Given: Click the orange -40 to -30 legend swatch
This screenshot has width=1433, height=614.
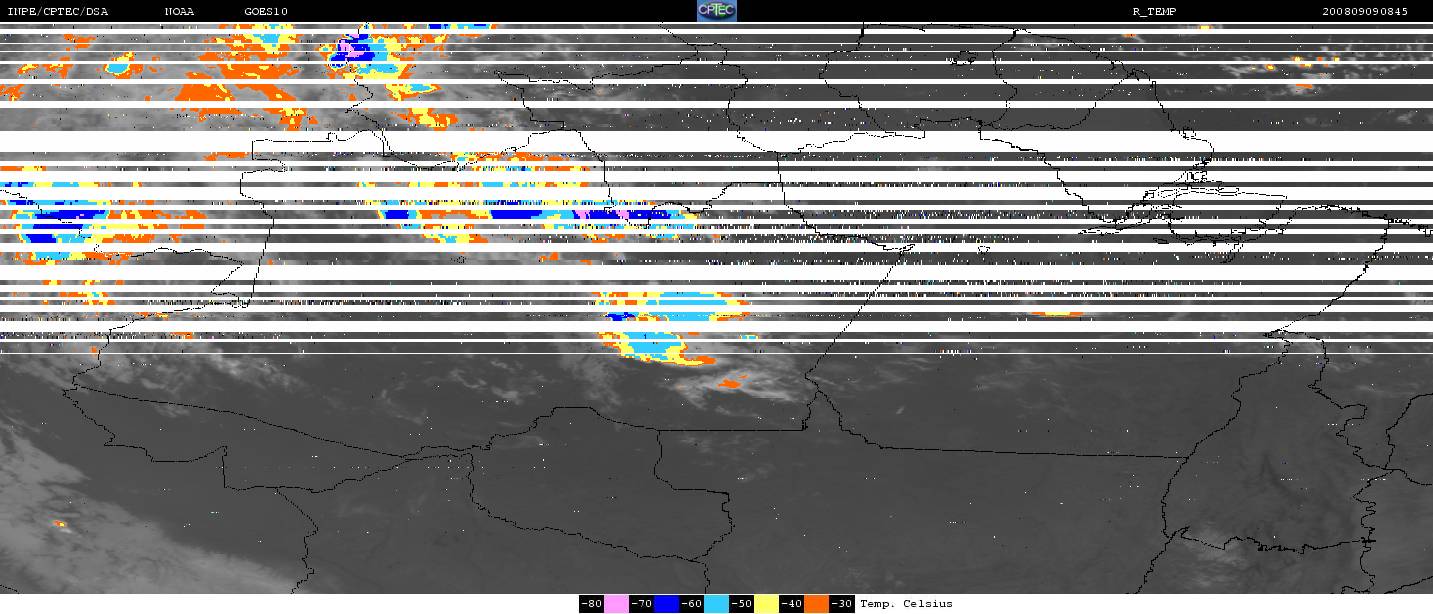Looking at the screenshot, I should [817, 604].
